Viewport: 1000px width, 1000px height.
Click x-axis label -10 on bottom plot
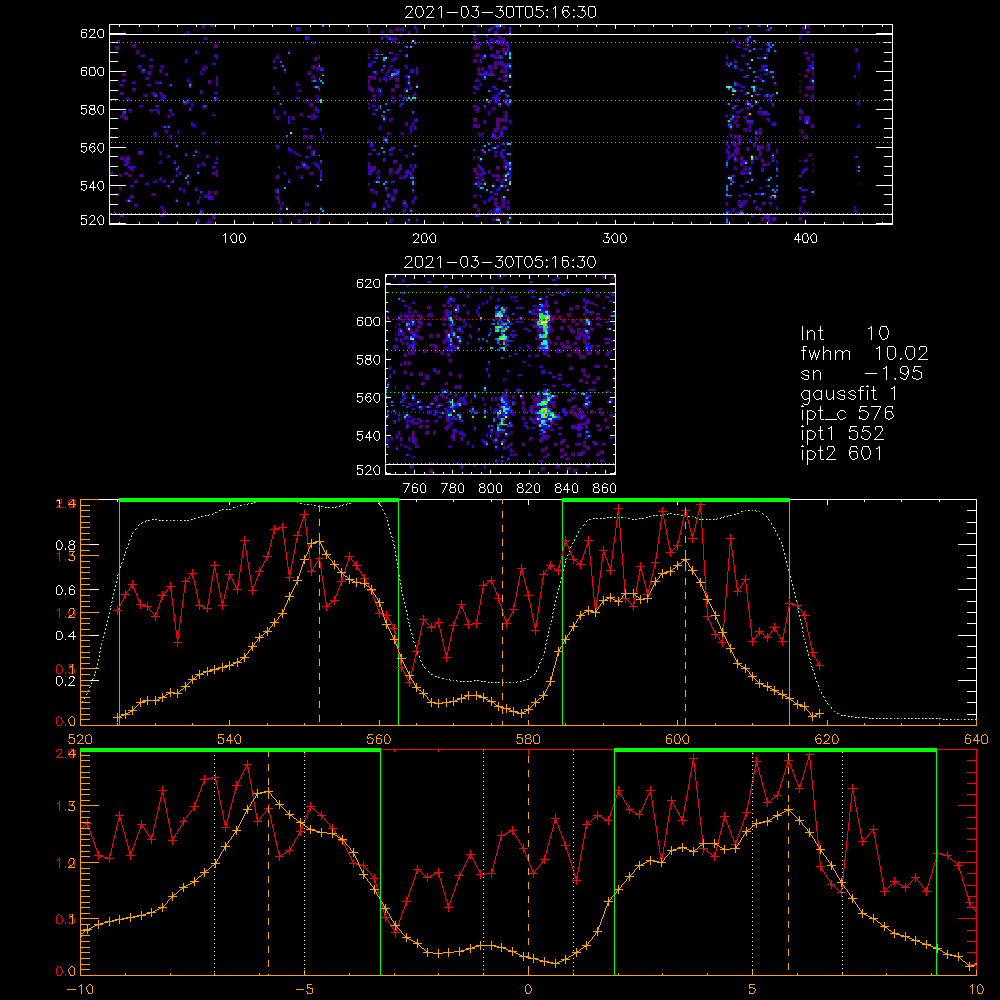pyautogui.click(x=80, y=990)
